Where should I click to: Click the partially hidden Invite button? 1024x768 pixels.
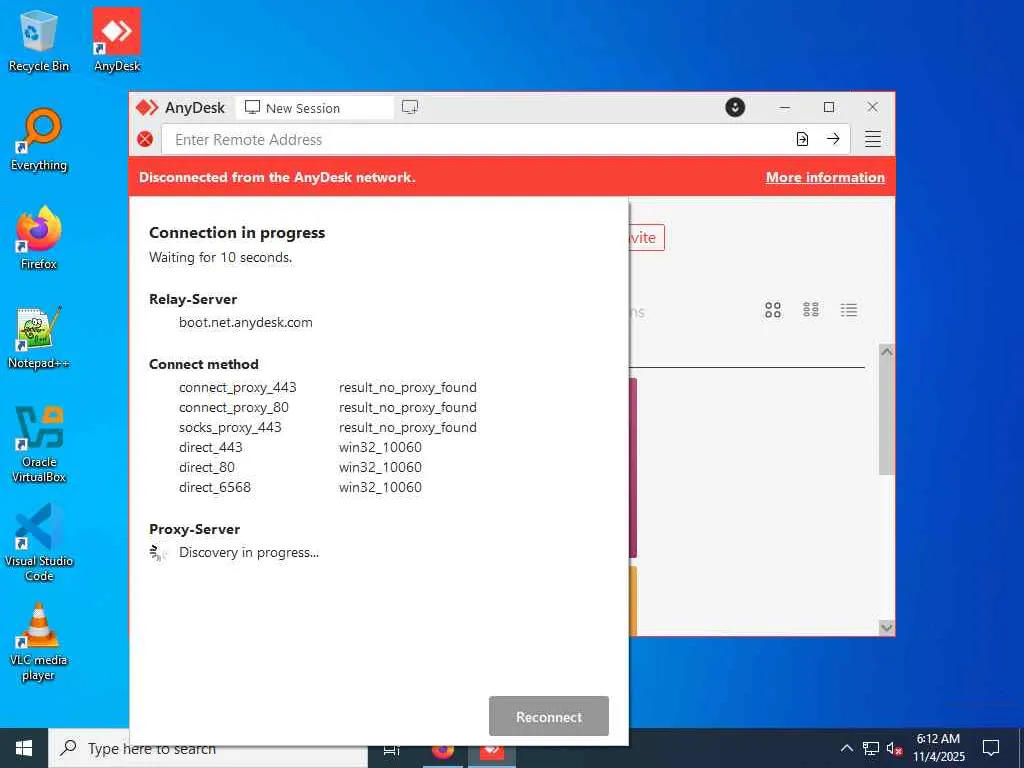coord(647,238)
